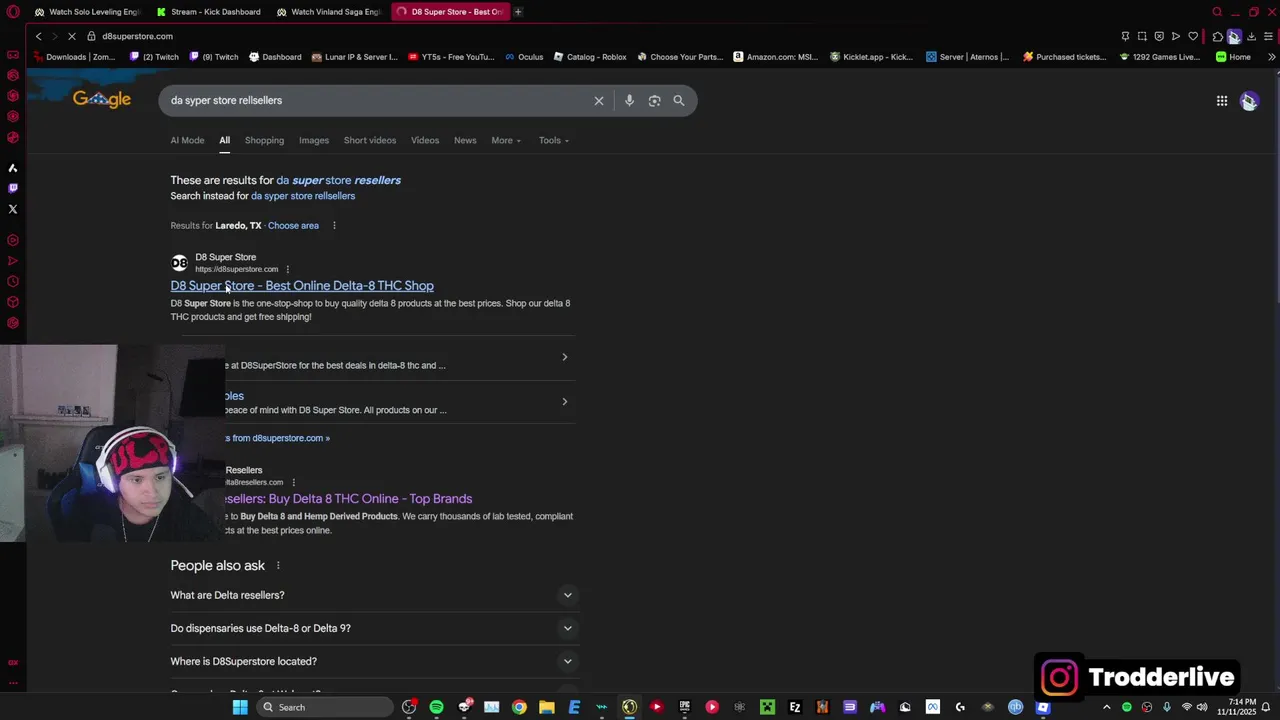Switch to the Stream - Kick Dashboard tab
Image resolution: width=1280 pixels, height=720 pixels.
[x=209, y=12]
